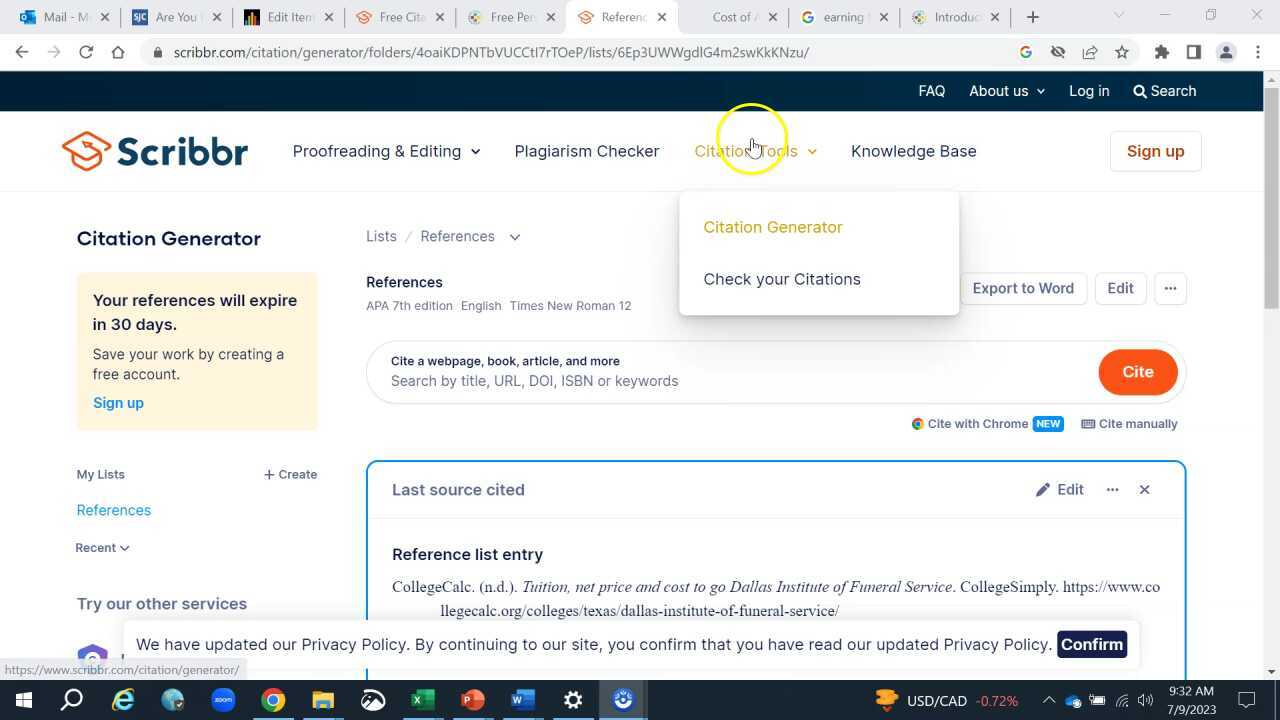1280x720 pixels.
Task: Click the Cite with Chrome icon
Action: pos(917,423)
